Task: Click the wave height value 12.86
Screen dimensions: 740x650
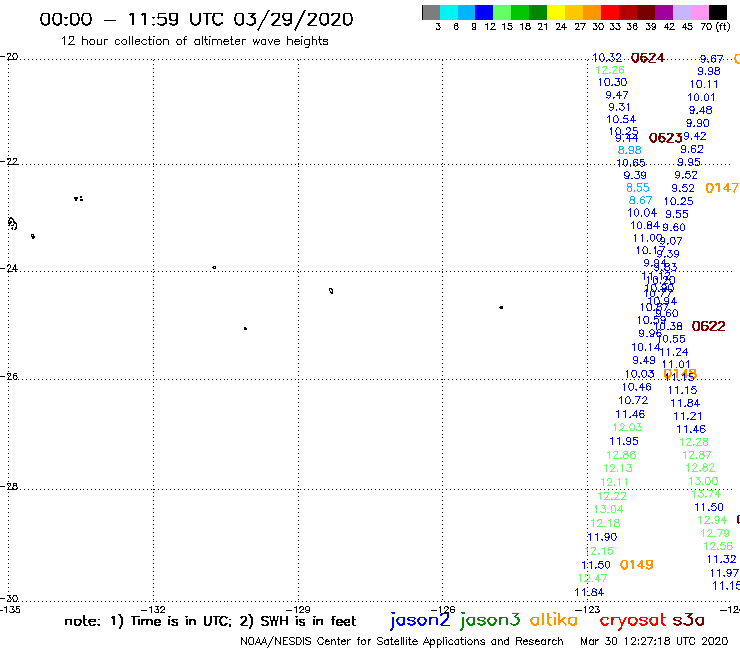Action: [621, 455]
